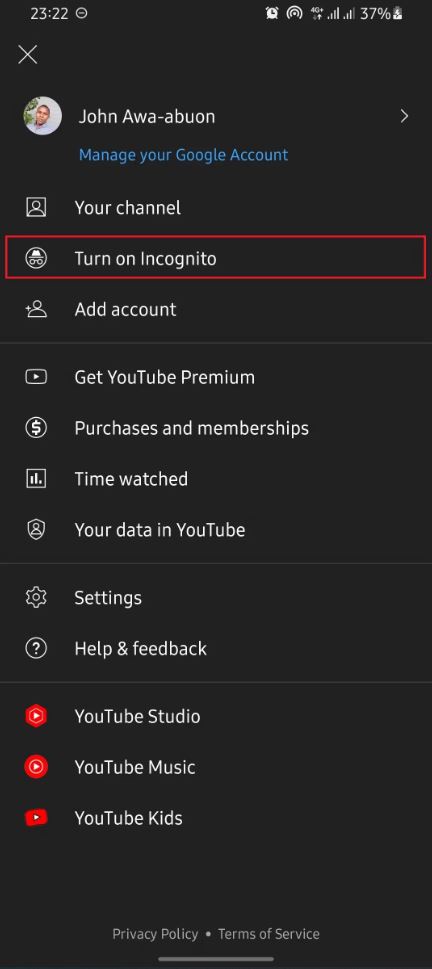Click the Incognito hat-and-glasses icon
432x969 pixels.
36,258
